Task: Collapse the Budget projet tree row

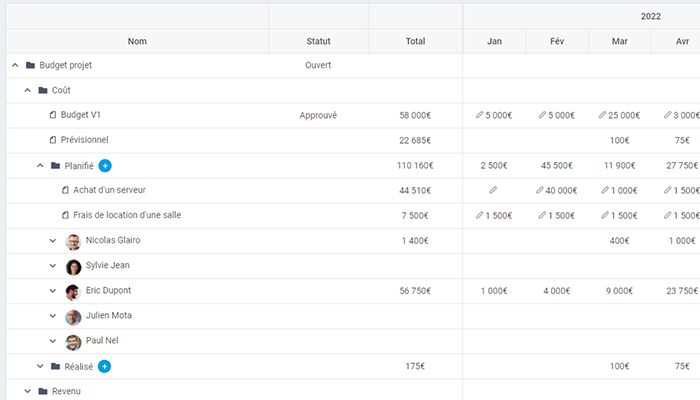Action: [x=15, y=65]
